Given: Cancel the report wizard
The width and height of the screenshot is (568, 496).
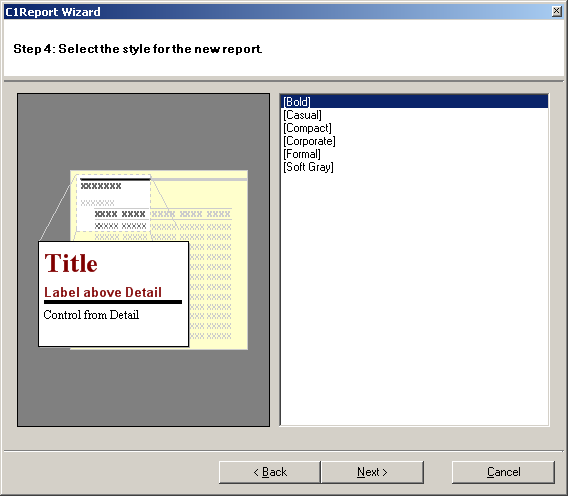Looking at the screenshot, I should (x=503, y=472).
